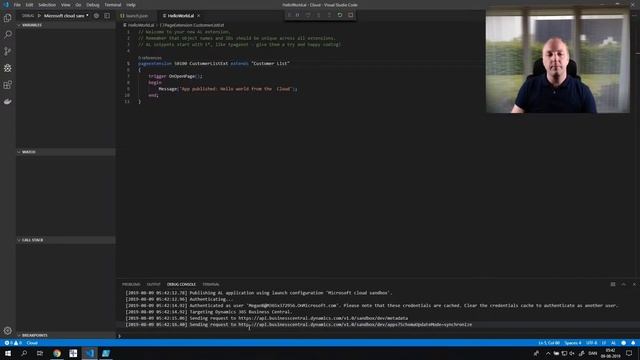Start debugging with green play arrow
The height and width of the screenshot is (360, 640).
point(39,16)
